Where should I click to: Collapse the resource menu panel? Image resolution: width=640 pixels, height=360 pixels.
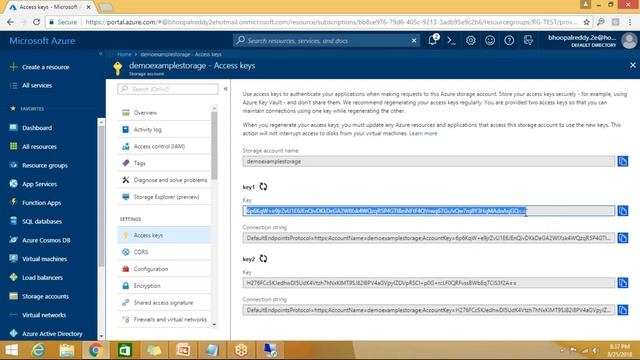225,89
